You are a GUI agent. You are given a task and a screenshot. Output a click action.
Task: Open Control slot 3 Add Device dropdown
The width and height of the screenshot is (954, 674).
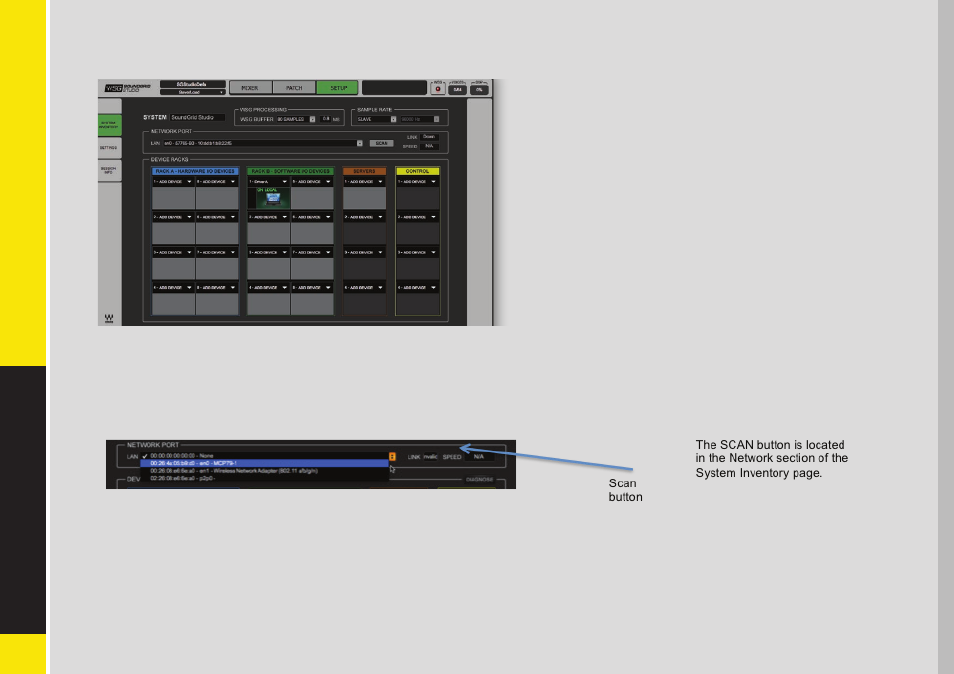[x=417, y=252]
